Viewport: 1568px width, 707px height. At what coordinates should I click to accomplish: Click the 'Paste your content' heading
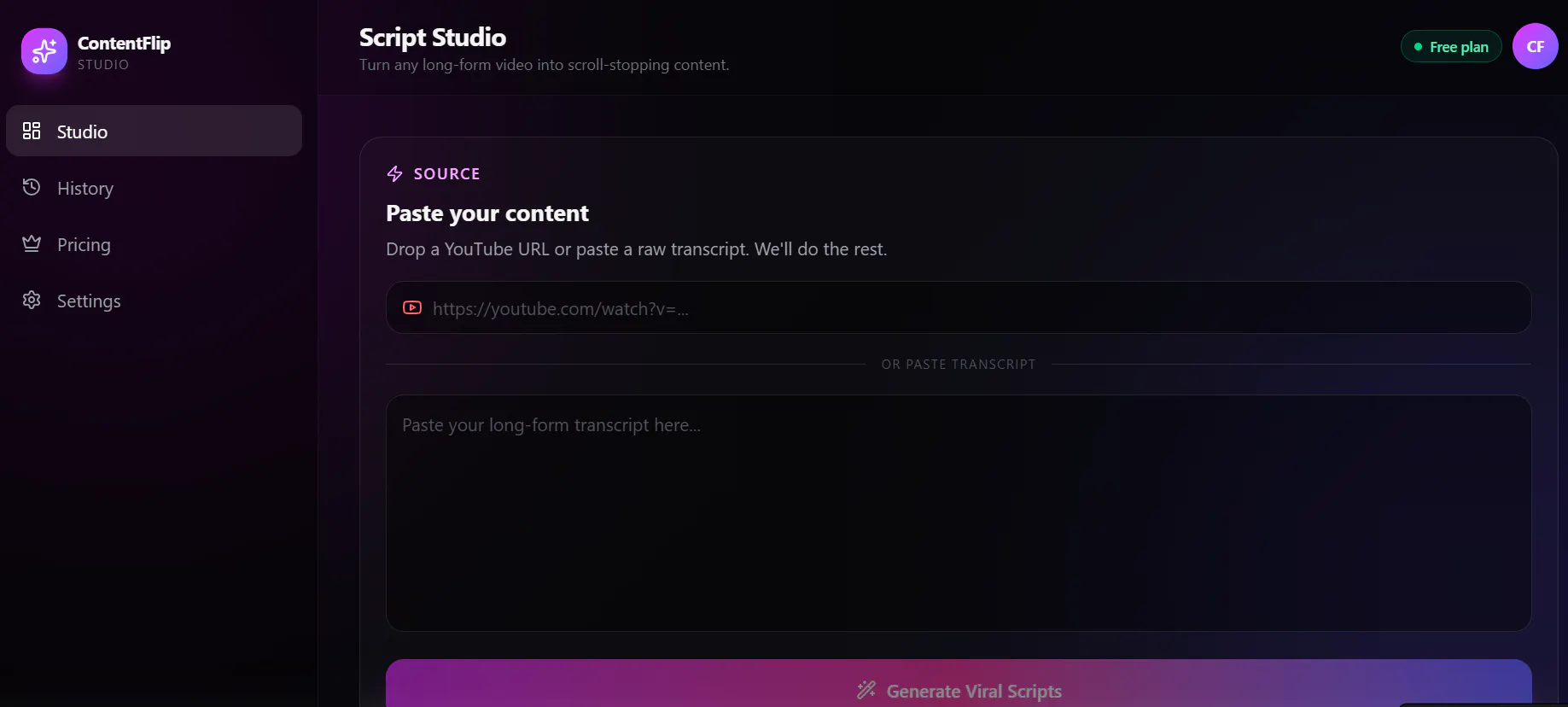click(487, 213)
